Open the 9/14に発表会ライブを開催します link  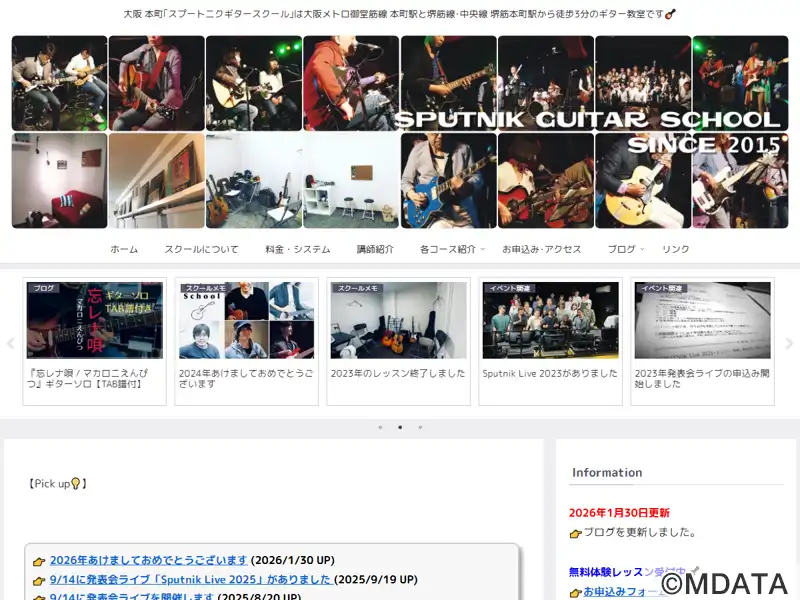(132, 596)
